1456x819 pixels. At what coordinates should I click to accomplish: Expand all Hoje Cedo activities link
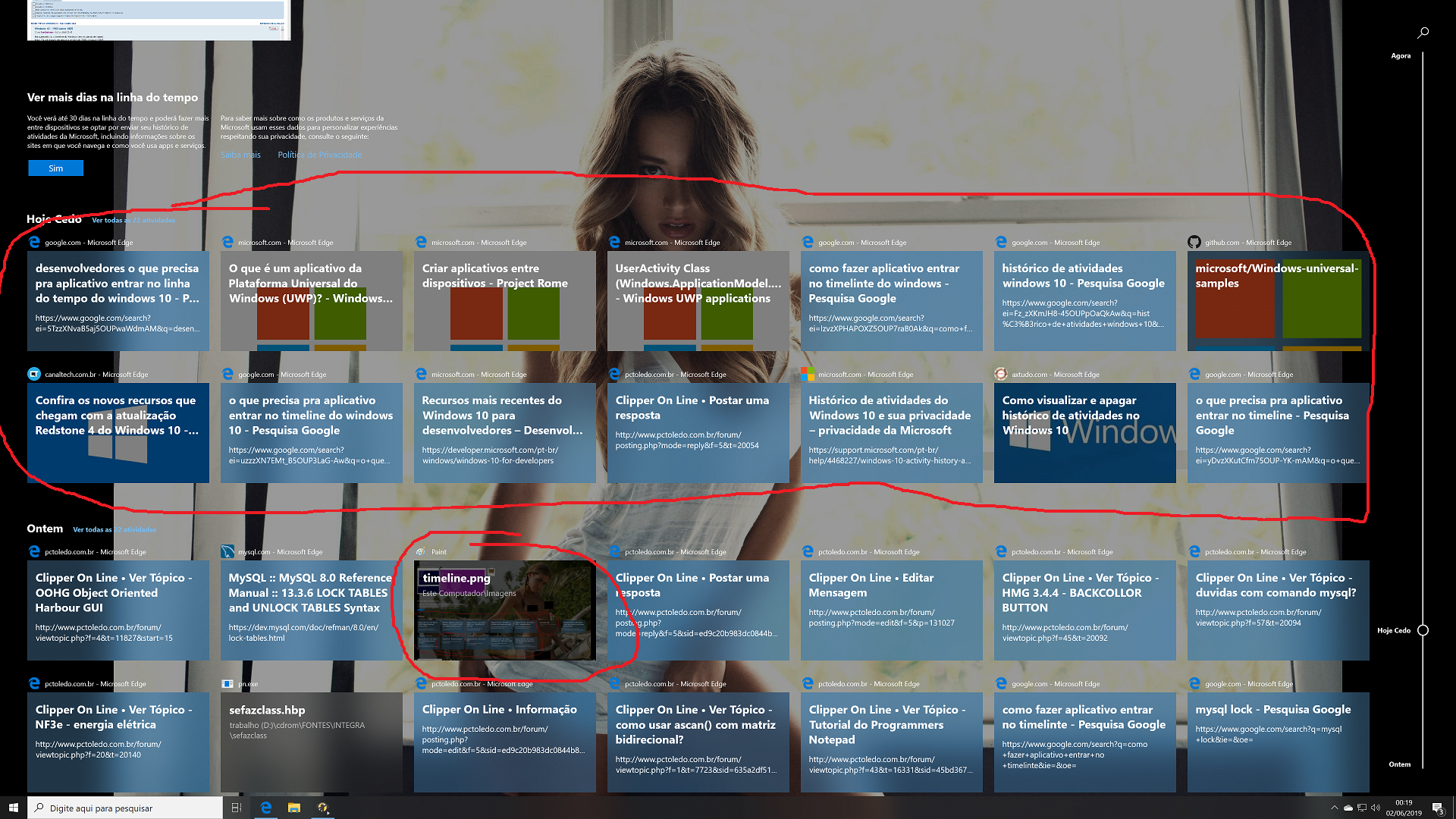point(133,221)
